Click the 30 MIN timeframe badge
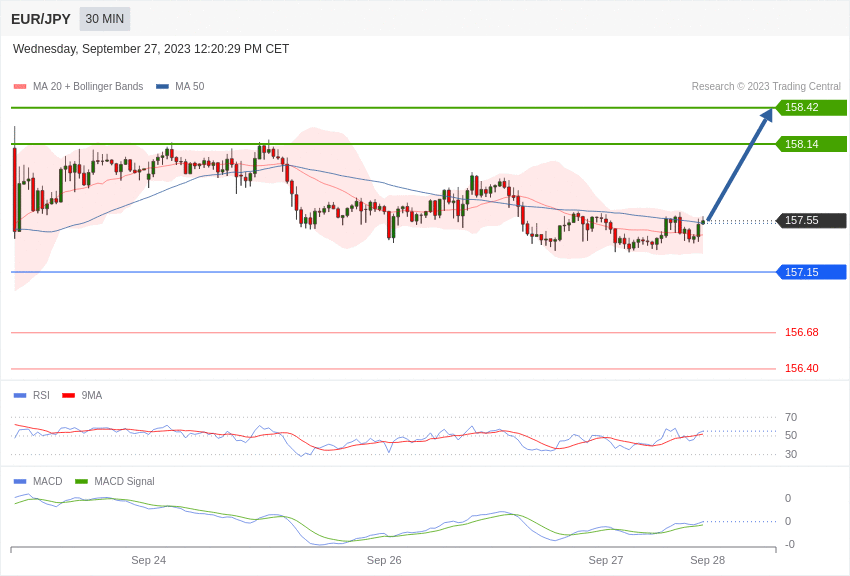 [x=105, y=19]
